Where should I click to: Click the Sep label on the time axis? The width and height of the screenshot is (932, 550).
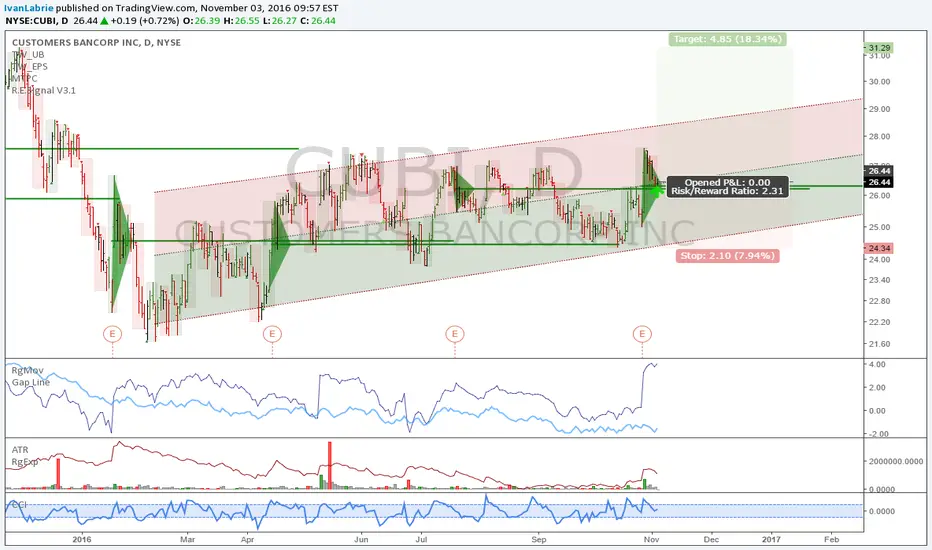[x=539, y=539]
